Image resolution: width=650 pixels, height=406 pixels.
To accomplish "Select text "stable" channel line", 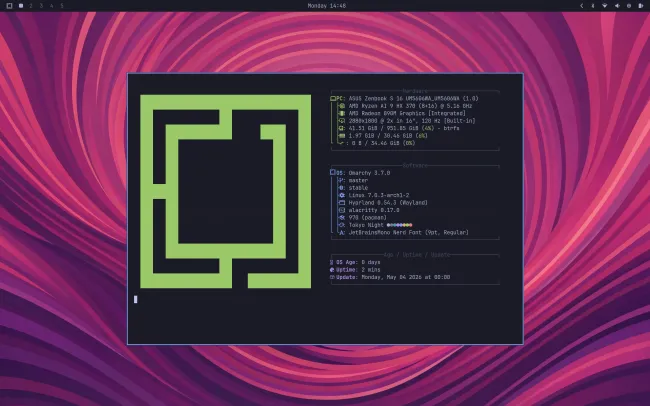I will click(358, 188).
